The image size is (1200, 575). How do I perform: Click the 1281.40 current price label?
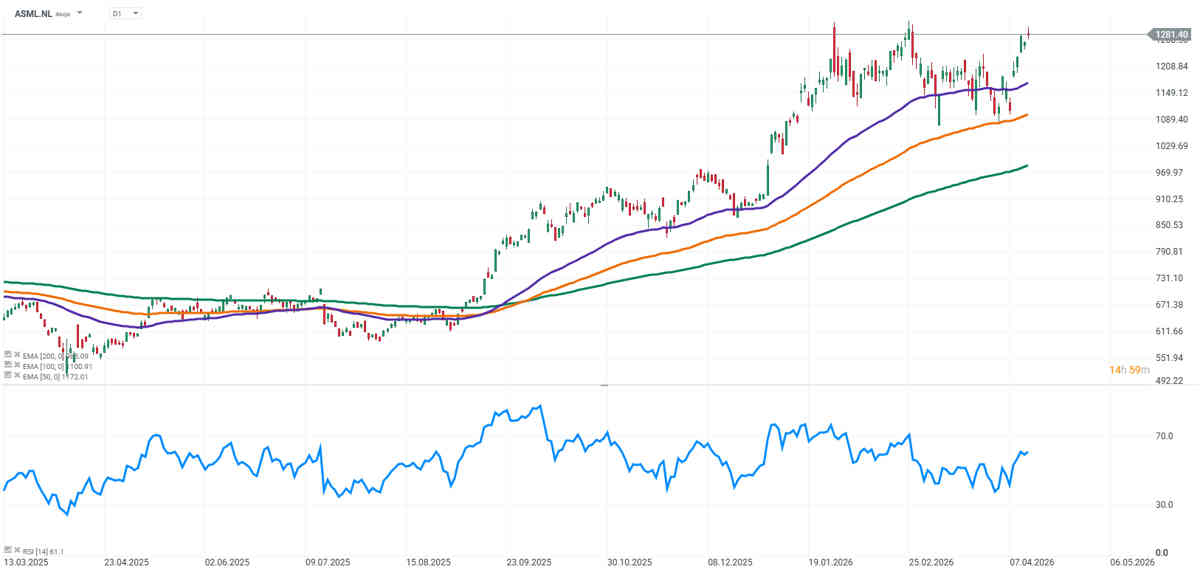point(1170,35)
